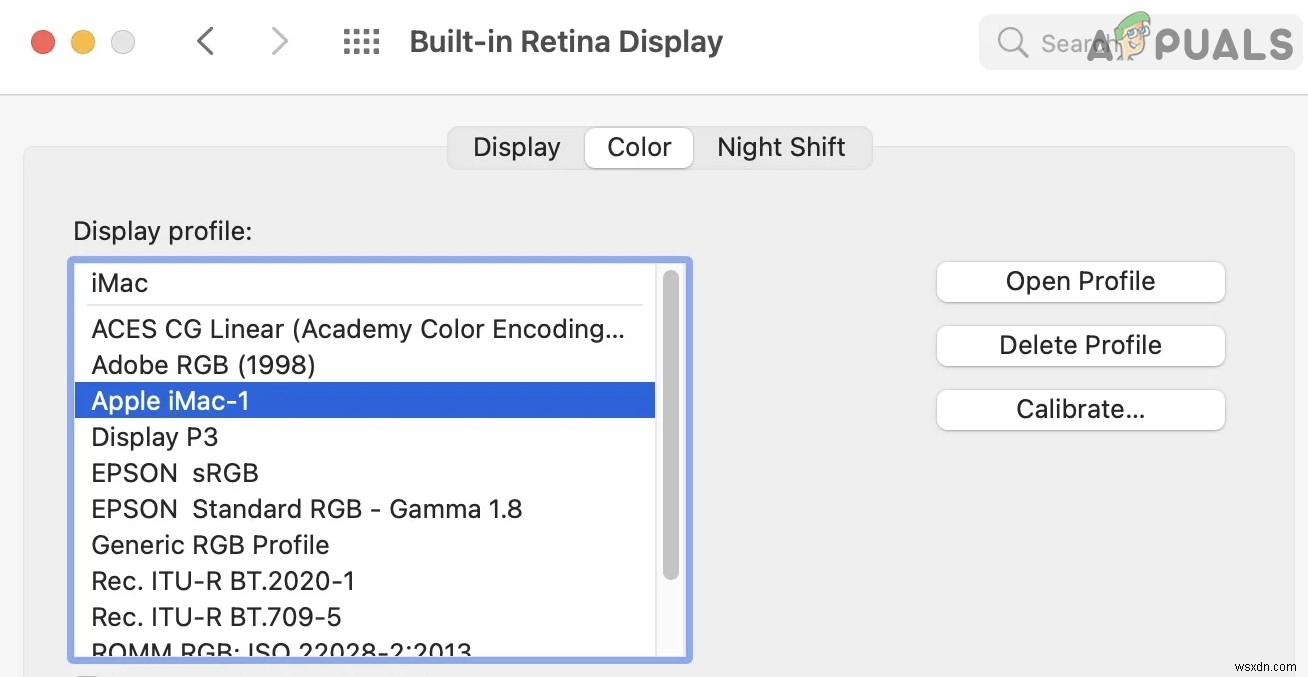
Task: Click the Delete Profile button
Action: coord(1080,345)
